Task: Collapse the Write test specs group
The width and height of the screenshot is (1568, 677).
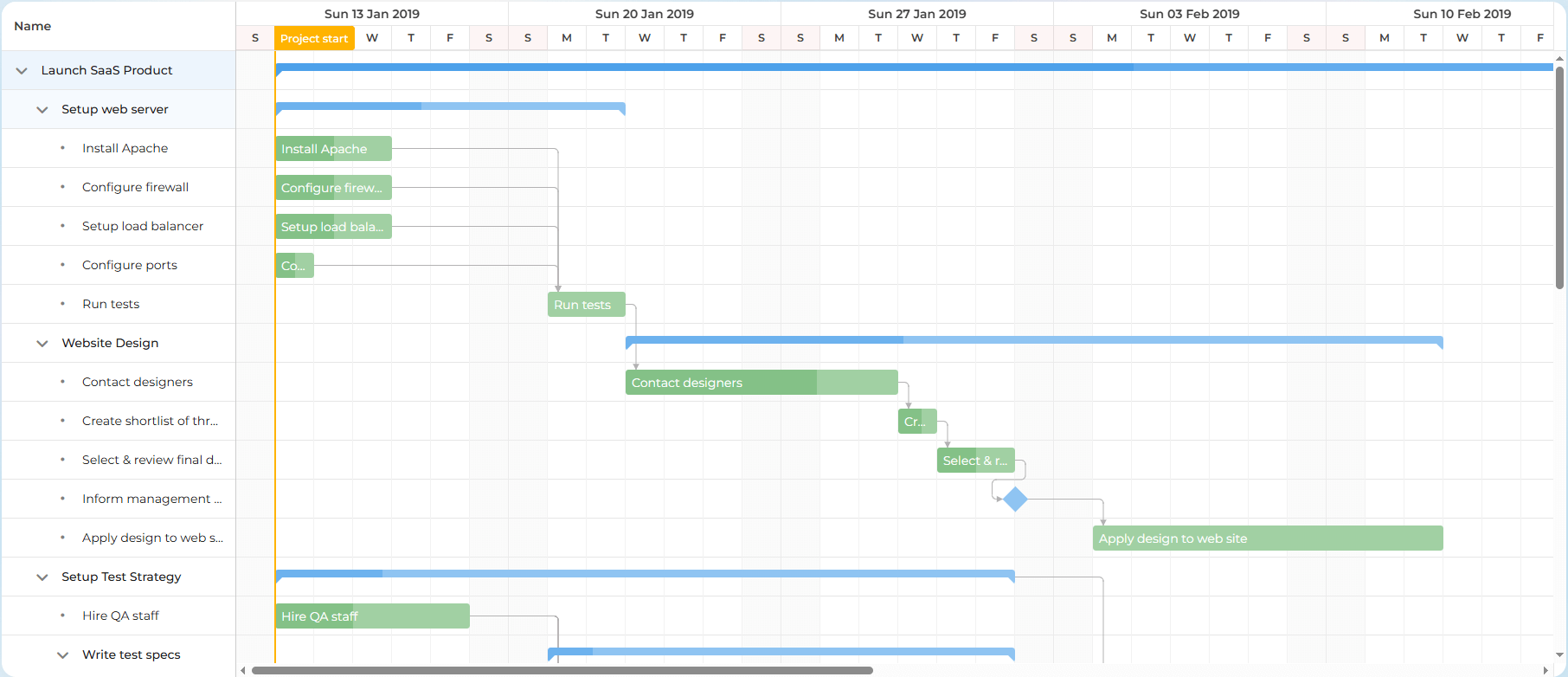Action: (62, 655)
